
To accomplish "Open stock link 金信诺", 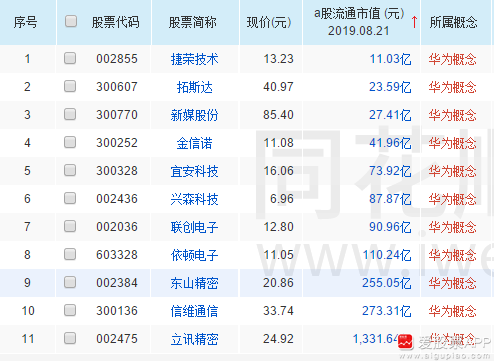I will pos(194,143).
